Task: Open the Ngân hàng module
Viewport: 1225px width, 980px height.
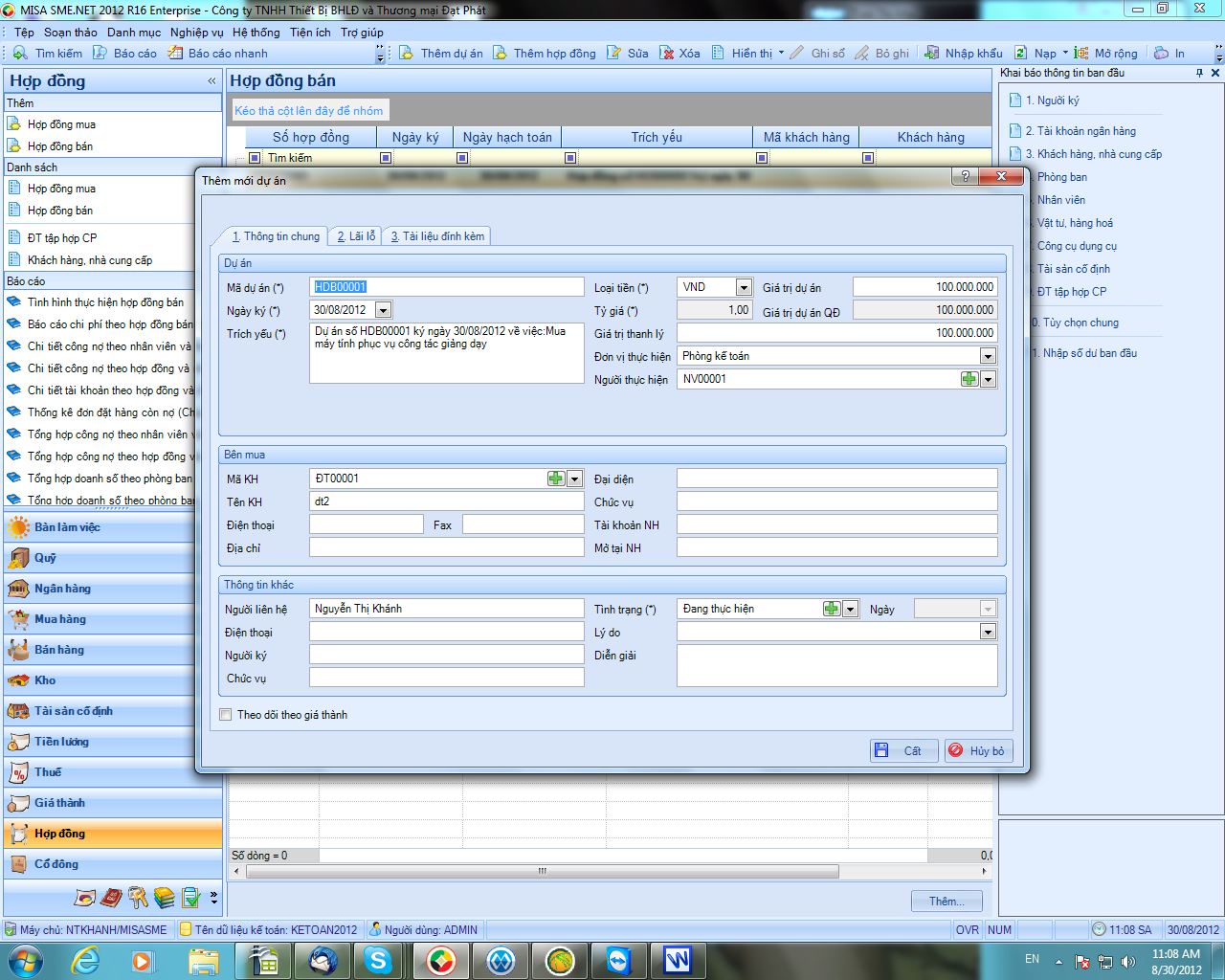Action: [113, 589]
